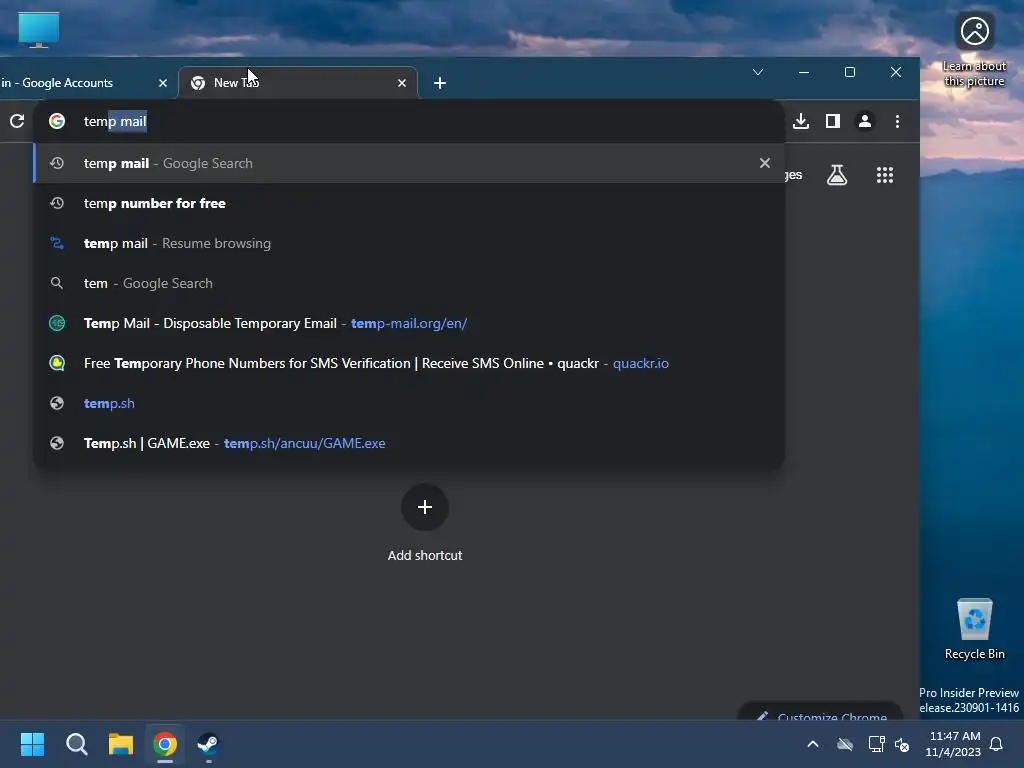Close the New Tab tab

pyautogui.click(x=402, y=83)
